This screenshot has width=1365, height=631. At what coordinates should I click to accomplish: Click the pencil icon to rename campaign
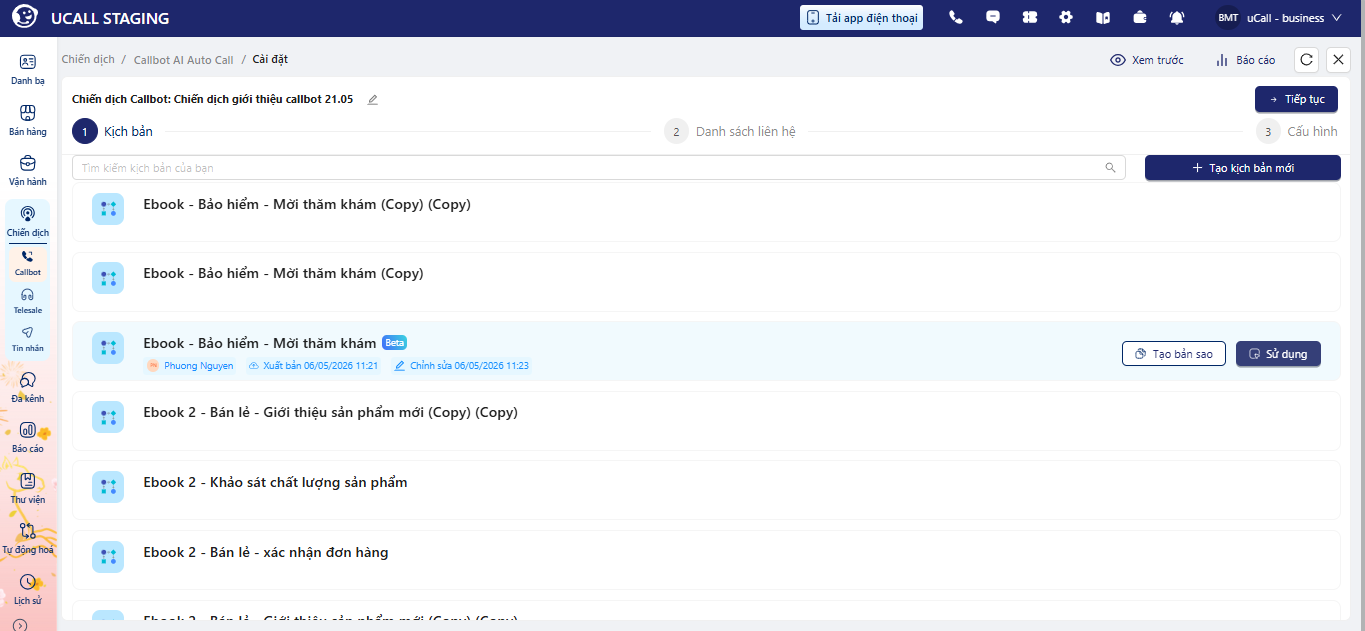click(x=373, y=100)
